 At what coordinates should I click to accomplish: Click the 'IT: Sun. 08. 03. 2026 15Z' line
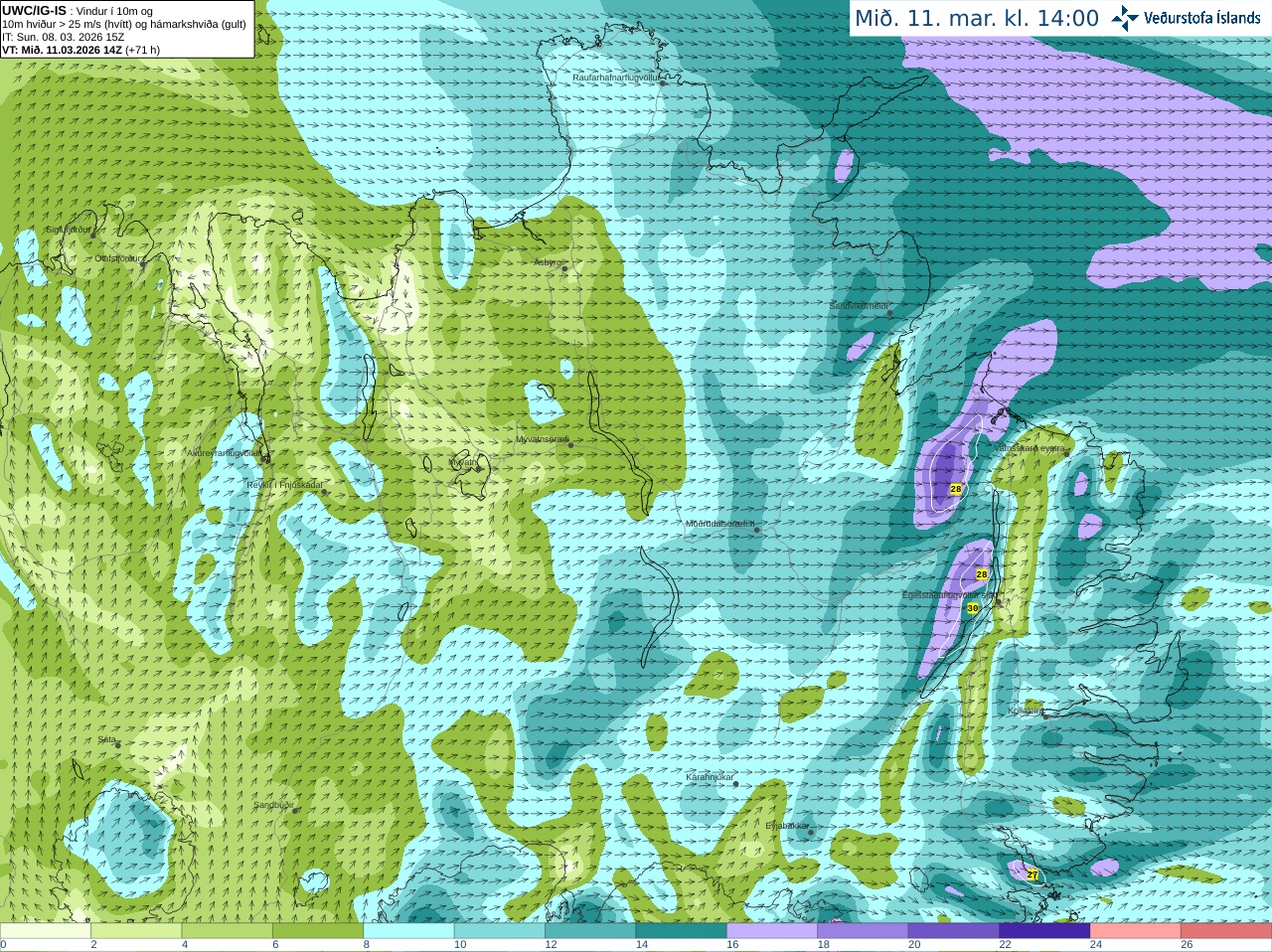click(64, 37)
